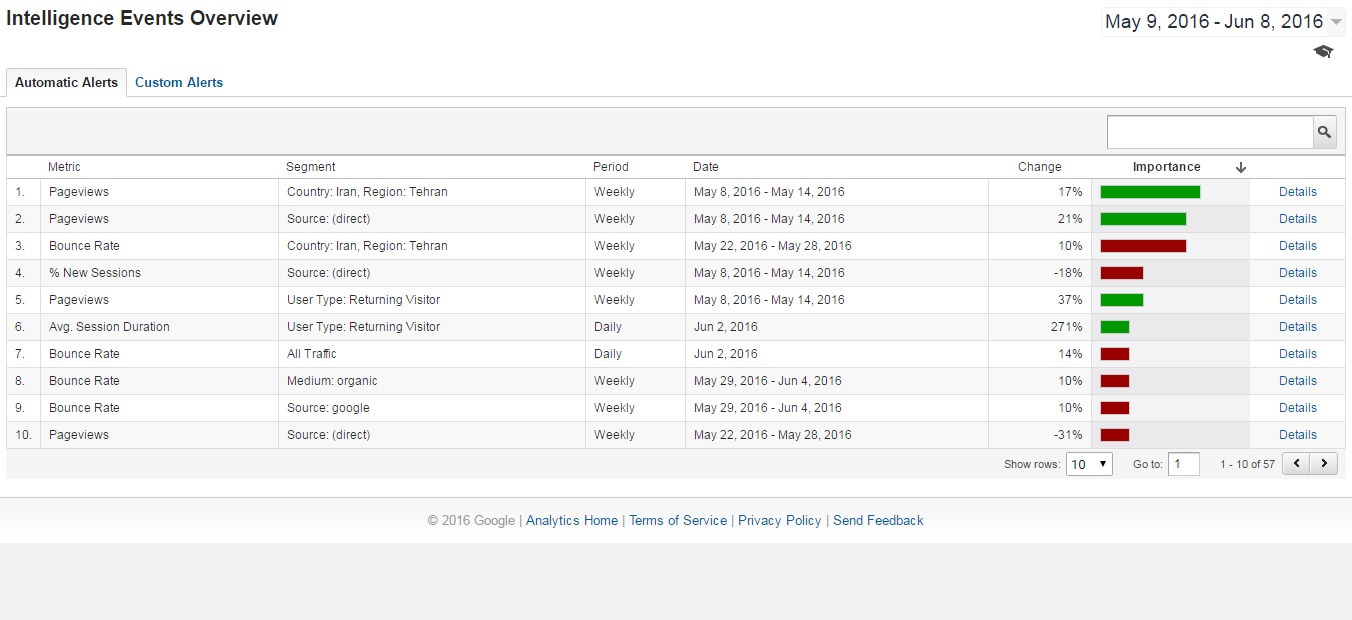The image size is (1352, 620).
Task: View Details for the first Pageviews alert
Action: pyautogui.click(x=1297, y=192)
